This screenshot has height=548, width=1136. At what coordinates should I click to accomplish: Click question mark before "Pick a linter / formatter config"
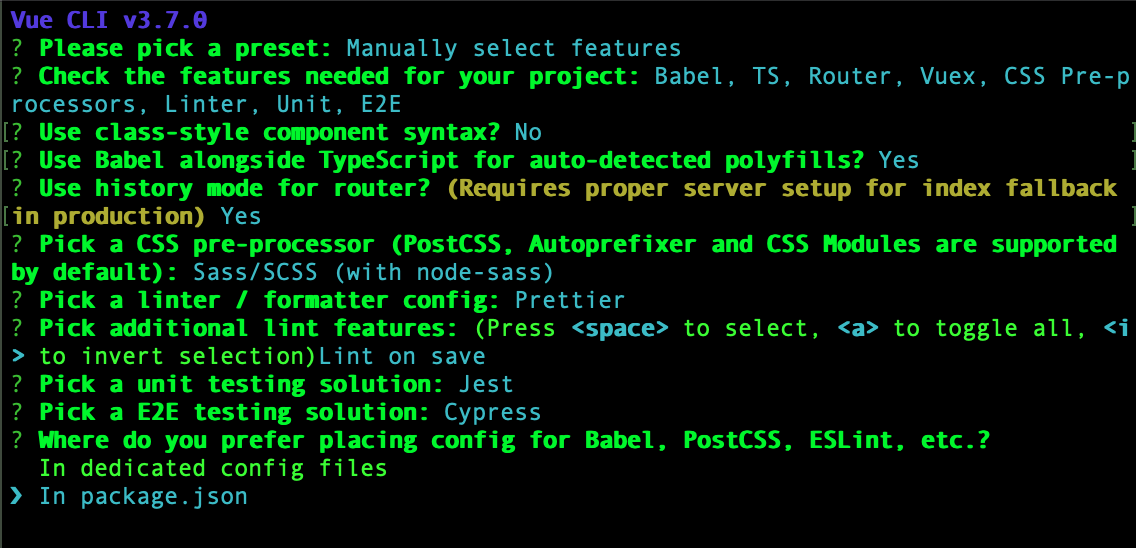click(x=18, y=300)
